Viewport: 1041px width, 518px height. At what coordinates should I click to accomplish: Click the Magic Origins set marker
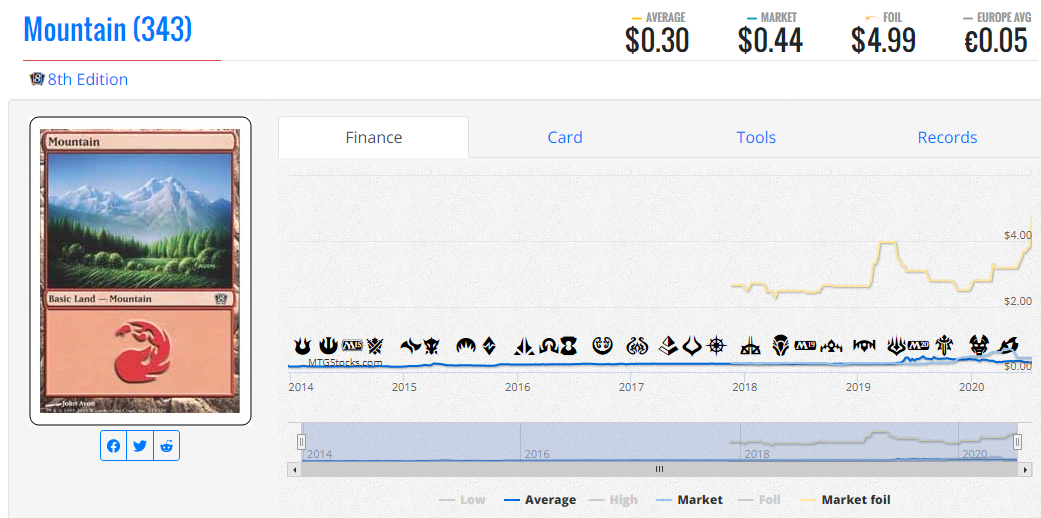coord(466,347)
